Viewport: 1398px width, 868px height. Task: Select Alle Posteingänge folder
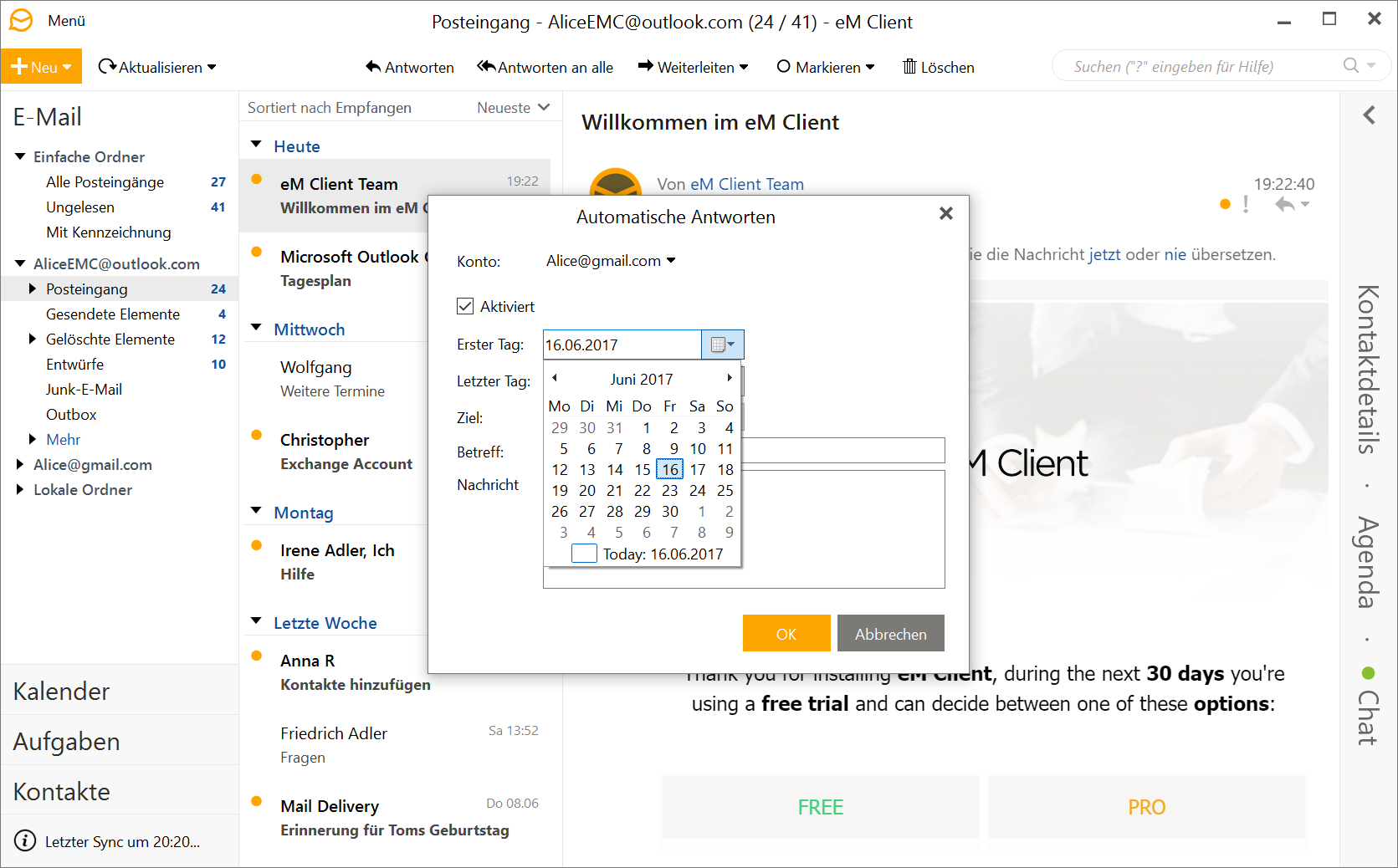point(105,181)
